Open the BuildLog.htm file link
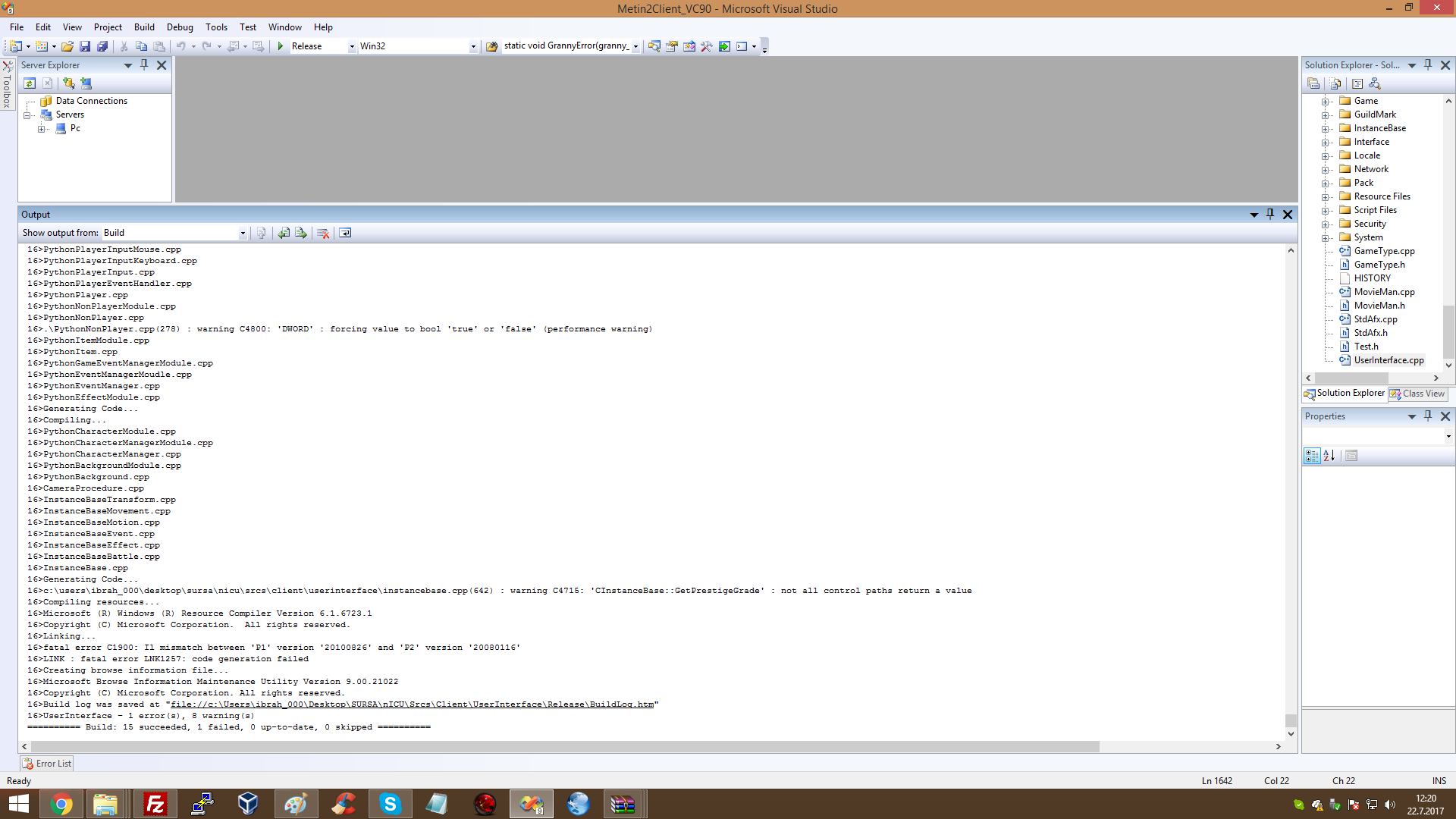This screenshot has width=1456, height=819. 412,704
